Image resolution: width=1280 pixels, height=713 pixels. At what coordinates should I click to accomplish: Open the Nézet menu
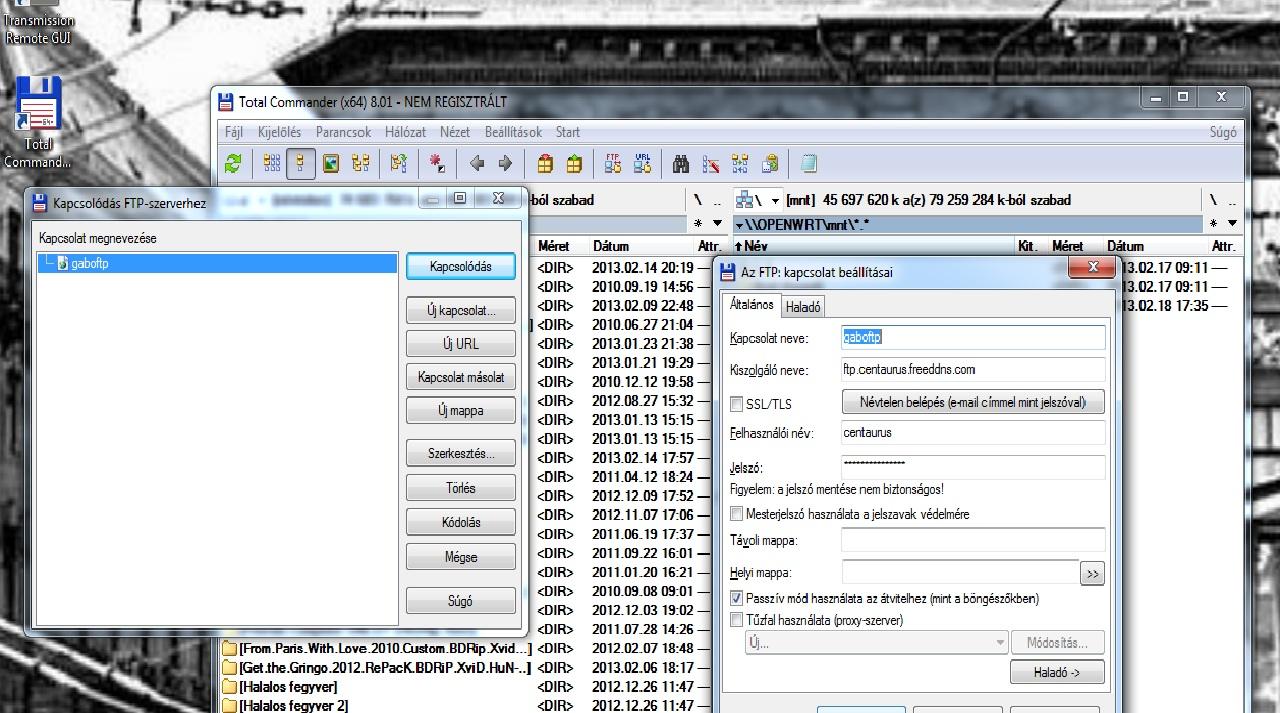(455, 132)
